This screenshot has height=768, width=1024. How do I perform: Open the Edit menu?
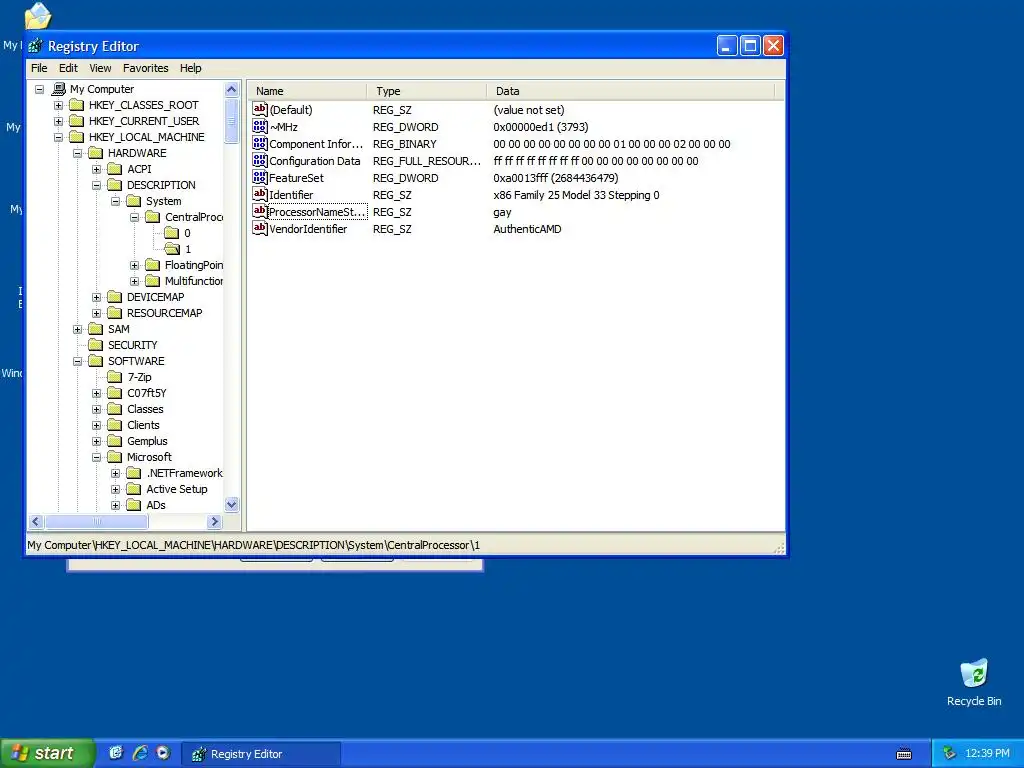pos(68,68)
